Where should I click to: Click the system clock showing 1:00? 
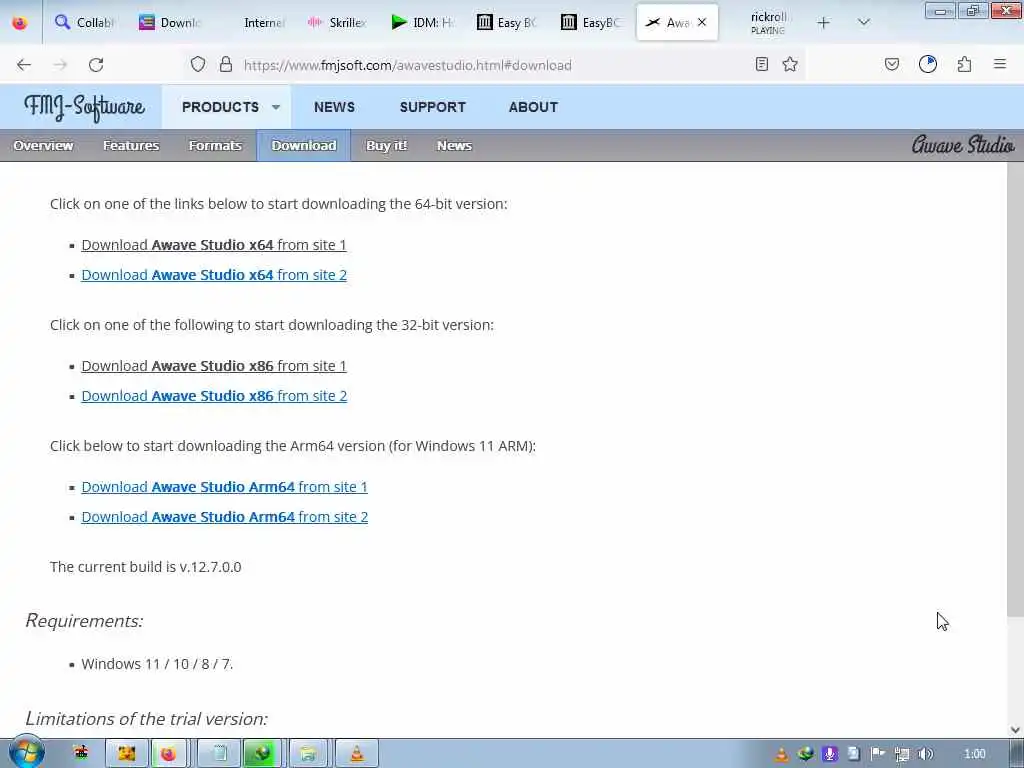tap(974, 754)
